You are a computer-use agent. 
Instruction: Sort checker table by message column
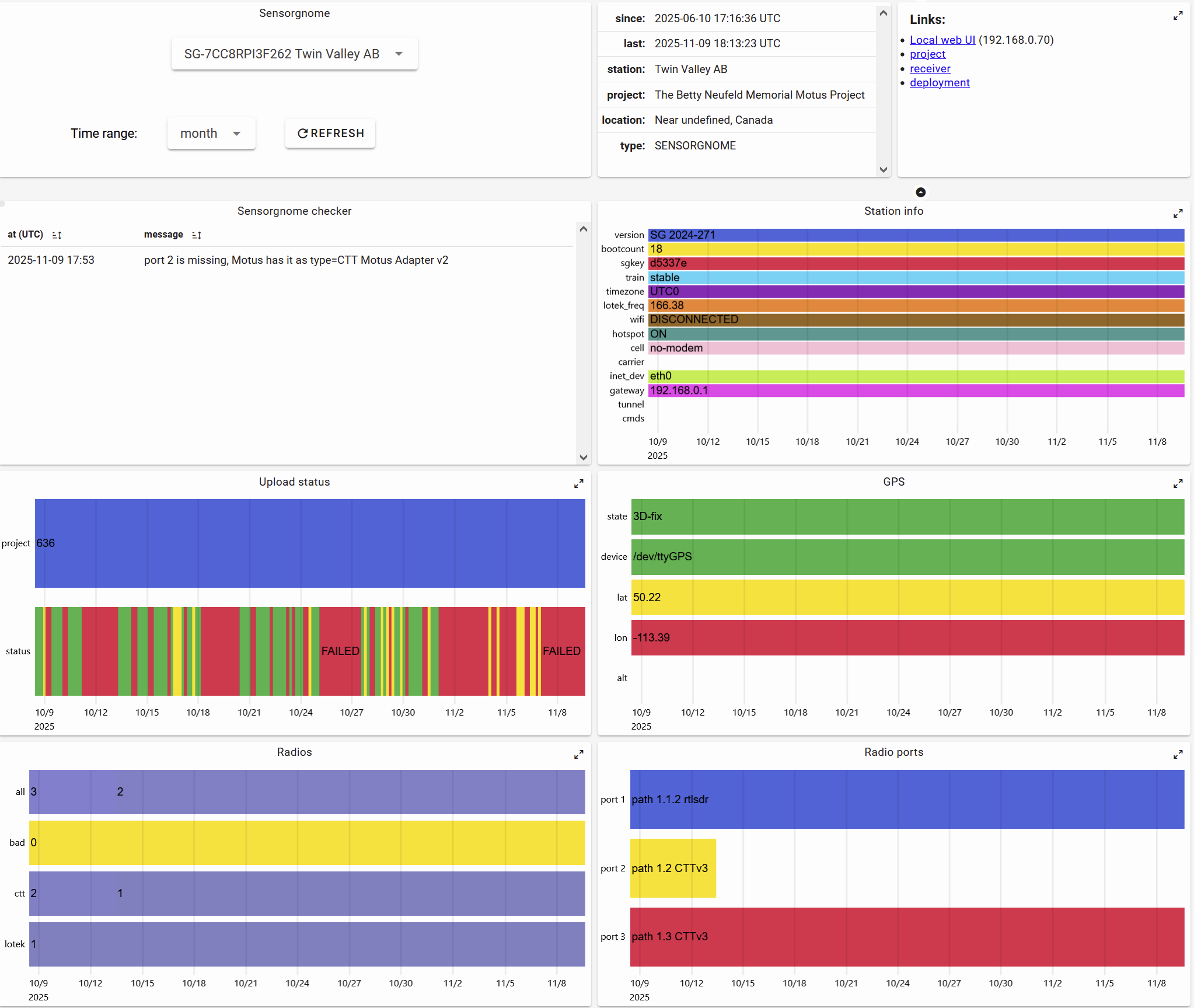[197, 235]
